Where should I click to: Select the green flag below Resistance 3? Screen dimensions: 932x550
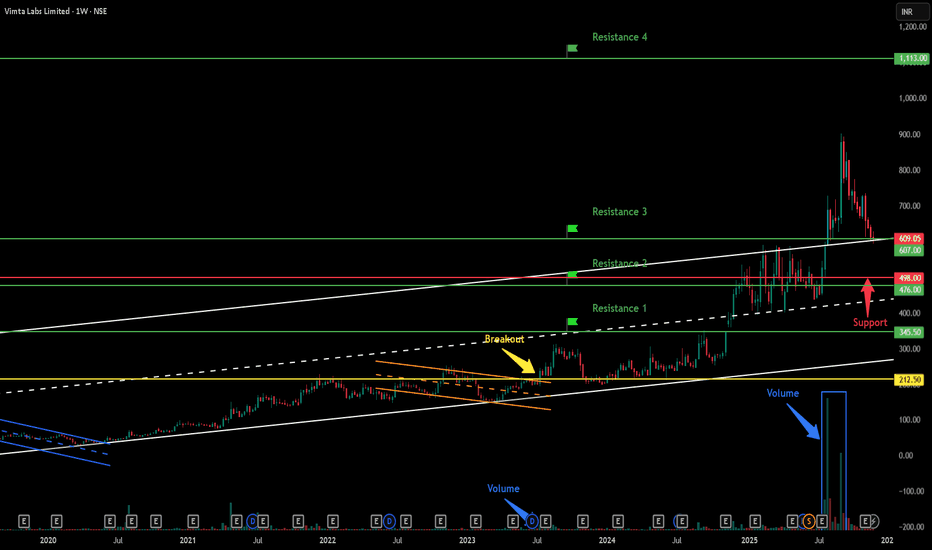(x=572, y=228)
